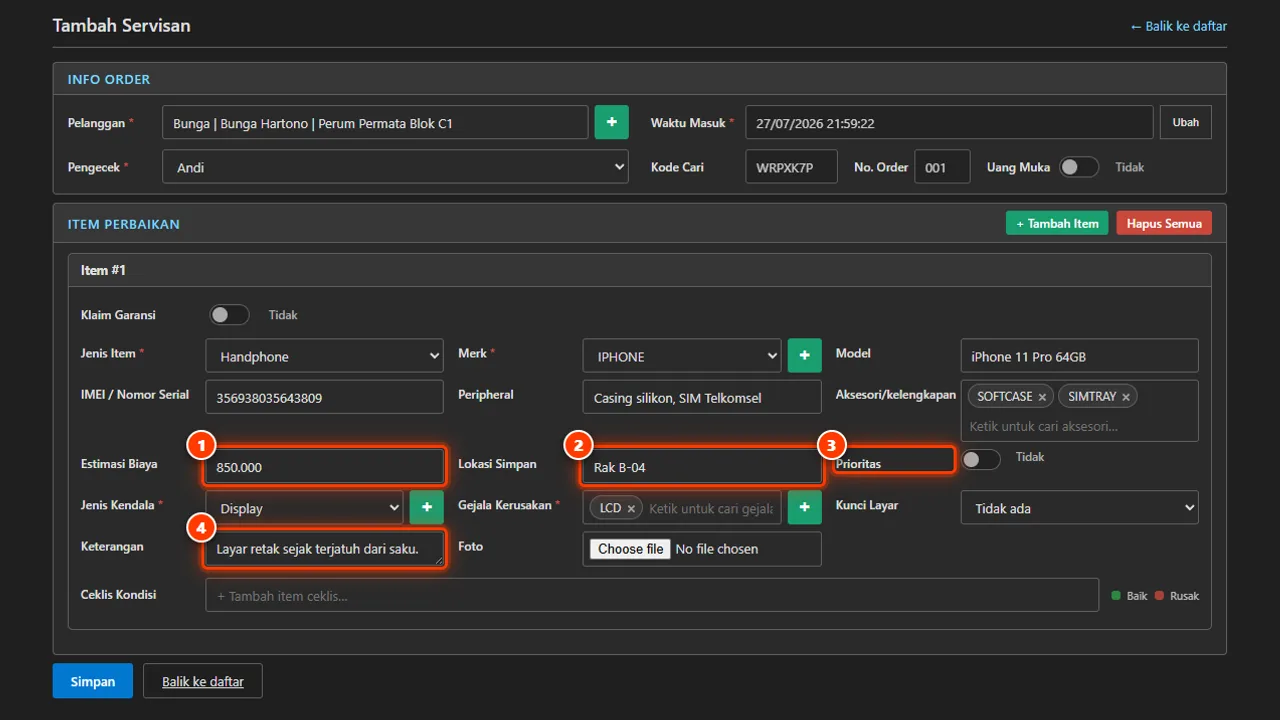Click the Kode Cari field WRPXK7P
Screen dimensions: 1280x720
(x=791, y=167)
